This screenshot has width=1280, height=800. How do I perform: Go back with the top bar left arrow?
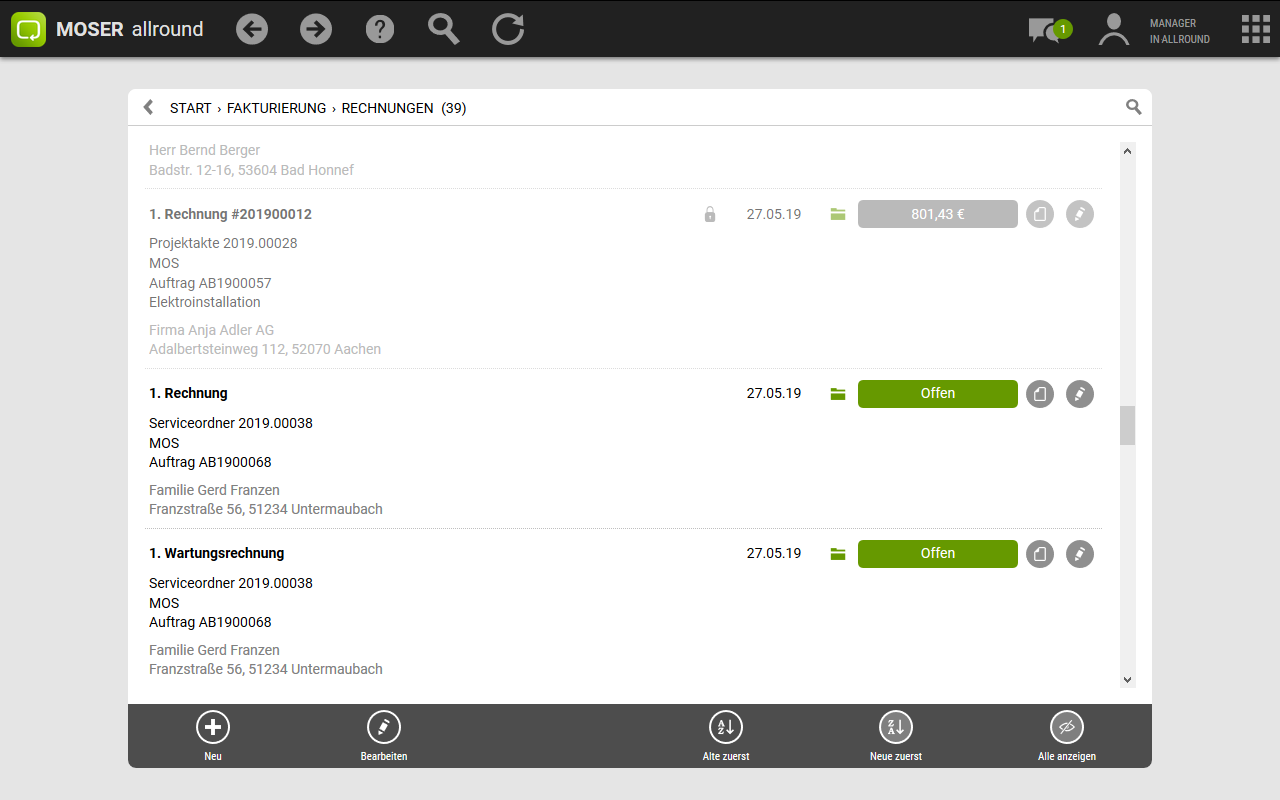pyautogui.click(x=252, y=29)
